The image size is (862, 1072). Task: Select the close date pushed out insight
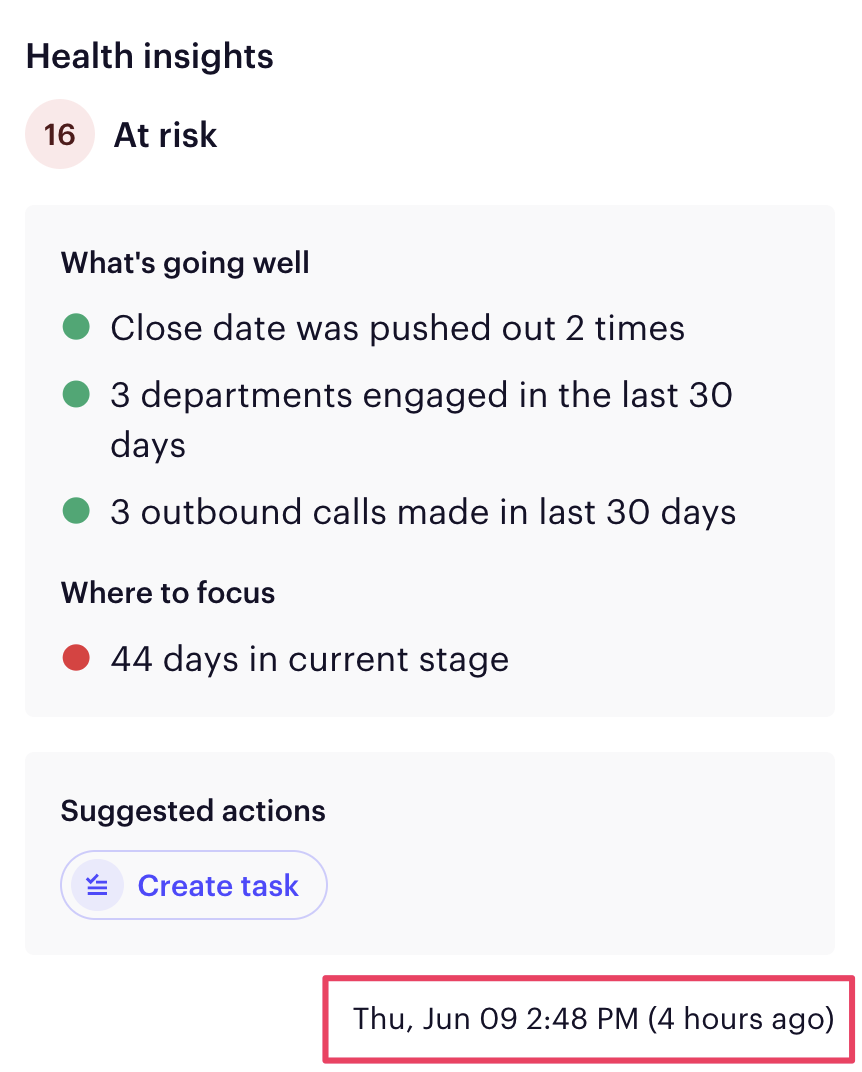(x=397, y=328)
